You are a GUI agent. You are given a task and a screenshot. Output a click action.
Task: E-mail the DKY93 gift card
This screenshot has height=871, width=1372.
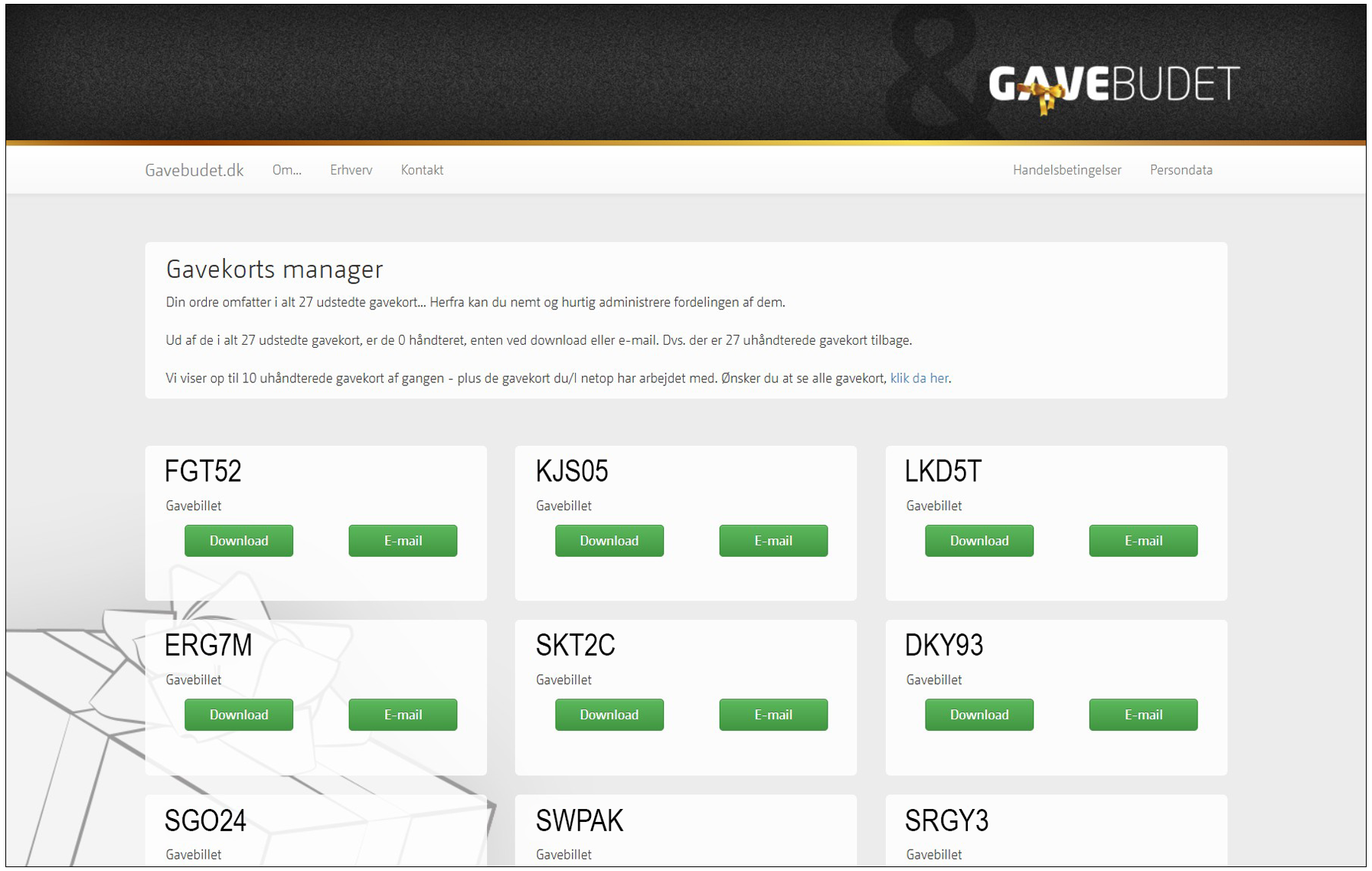click(x=1143, y=715)
